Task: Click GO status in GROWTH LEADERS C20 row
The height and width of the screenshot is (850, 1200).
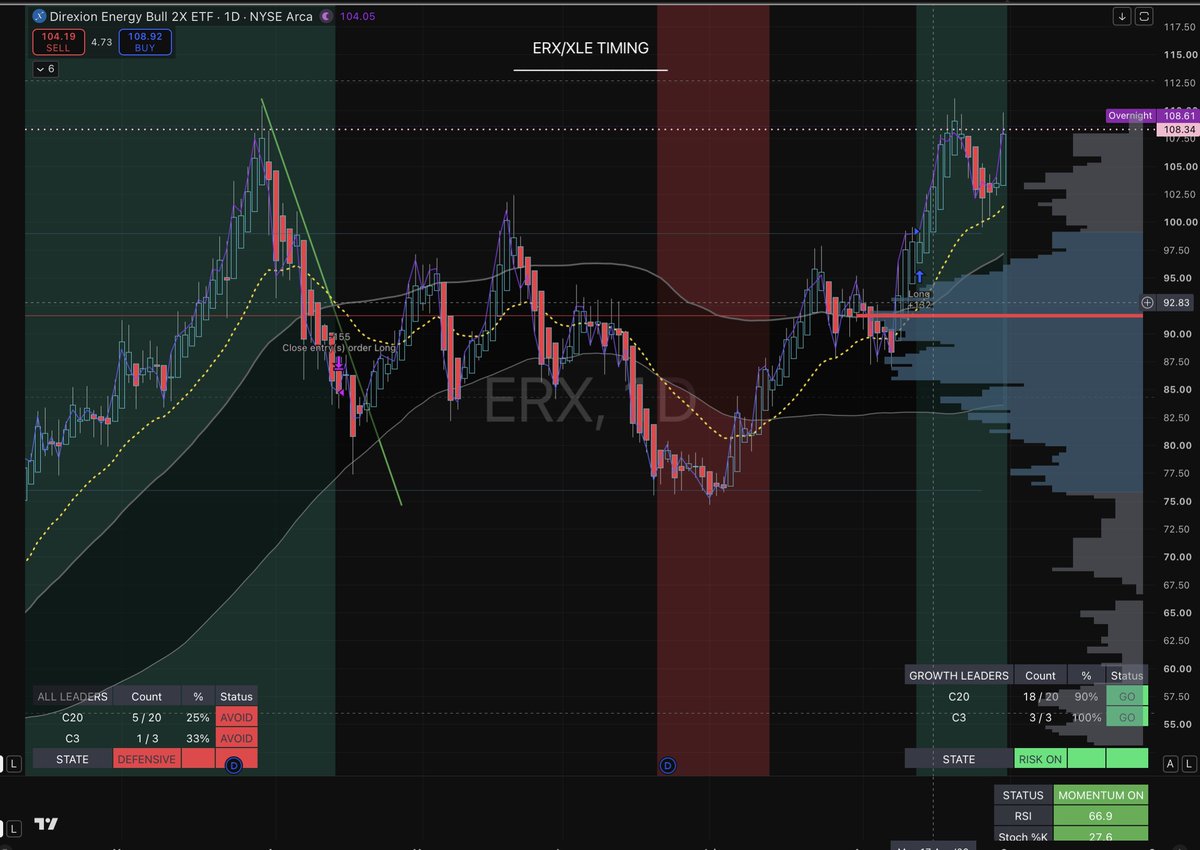Action: (1127, 696)
